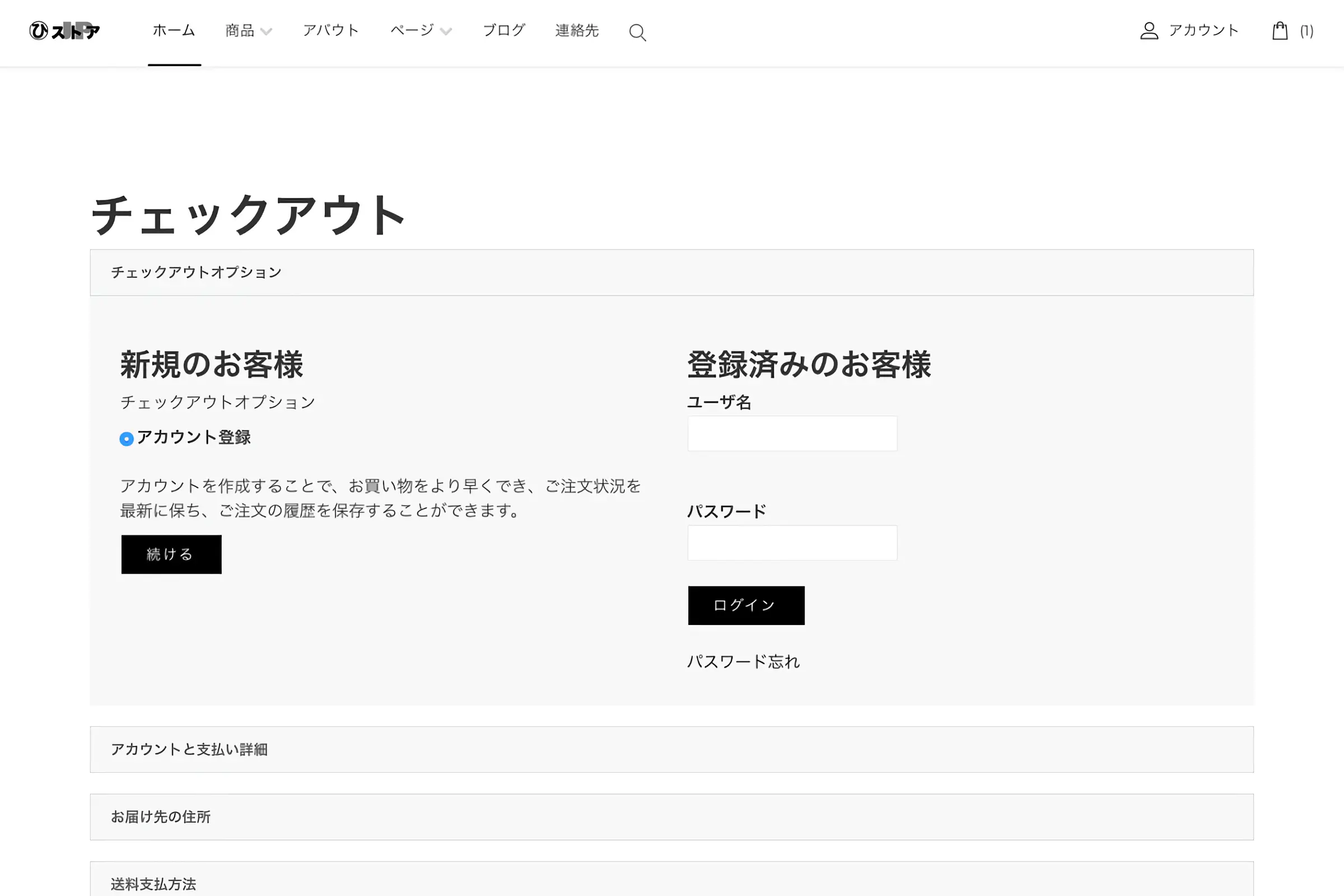Click the store logo in header

click(x=64, y=30)
